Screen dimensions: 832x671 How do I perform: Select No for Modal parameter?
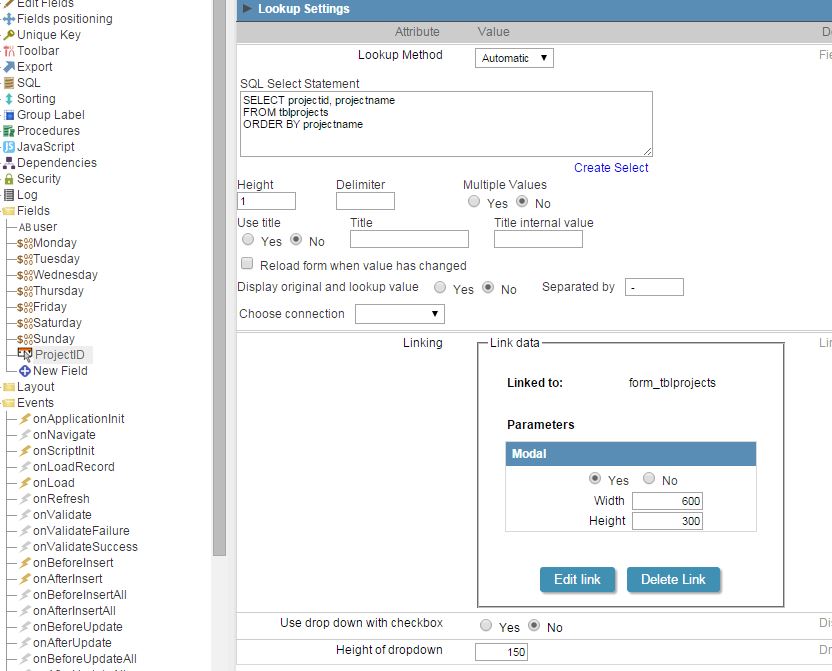point(649,478)
